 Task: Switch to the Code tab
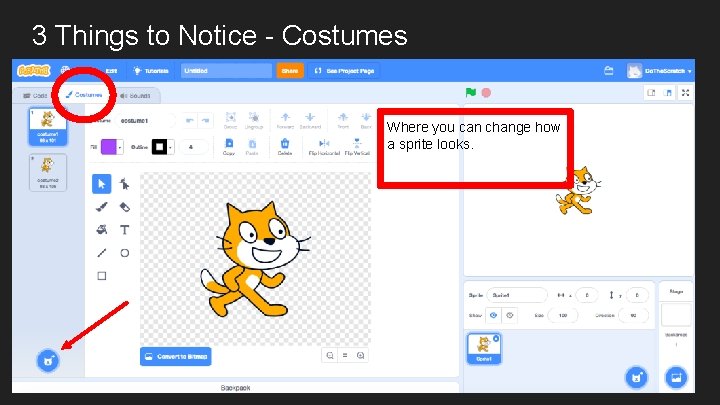point(35,96)
